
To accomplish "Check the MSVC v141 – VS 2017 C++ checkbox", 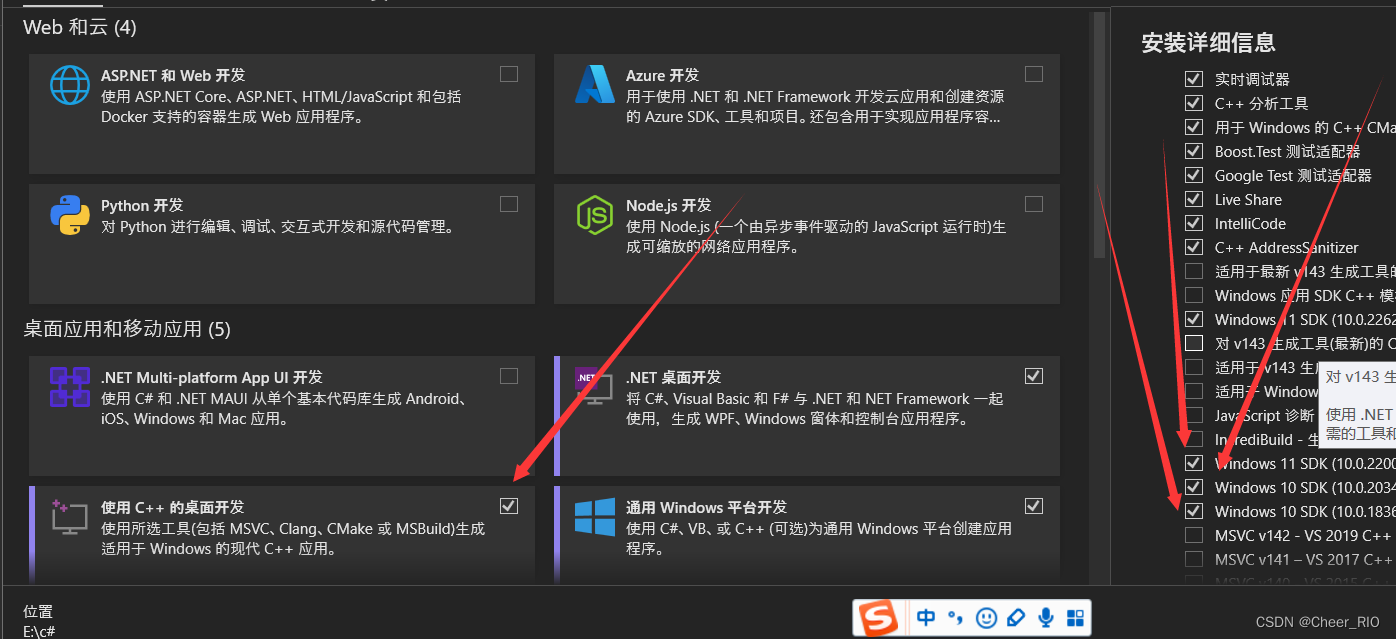I will pos(1194,559).
